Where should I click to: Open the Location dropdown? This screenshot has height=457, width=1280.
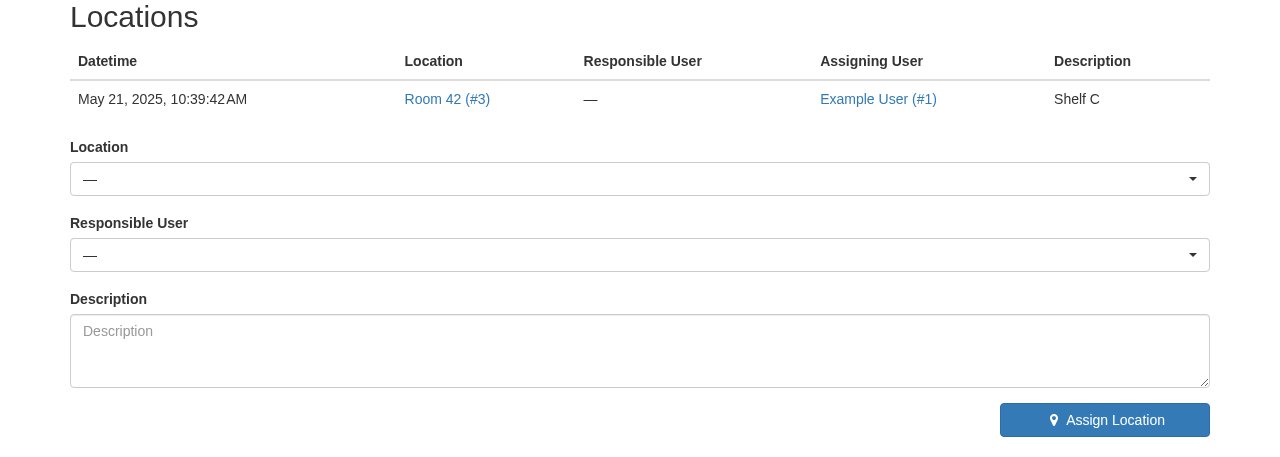pos(640,179)
